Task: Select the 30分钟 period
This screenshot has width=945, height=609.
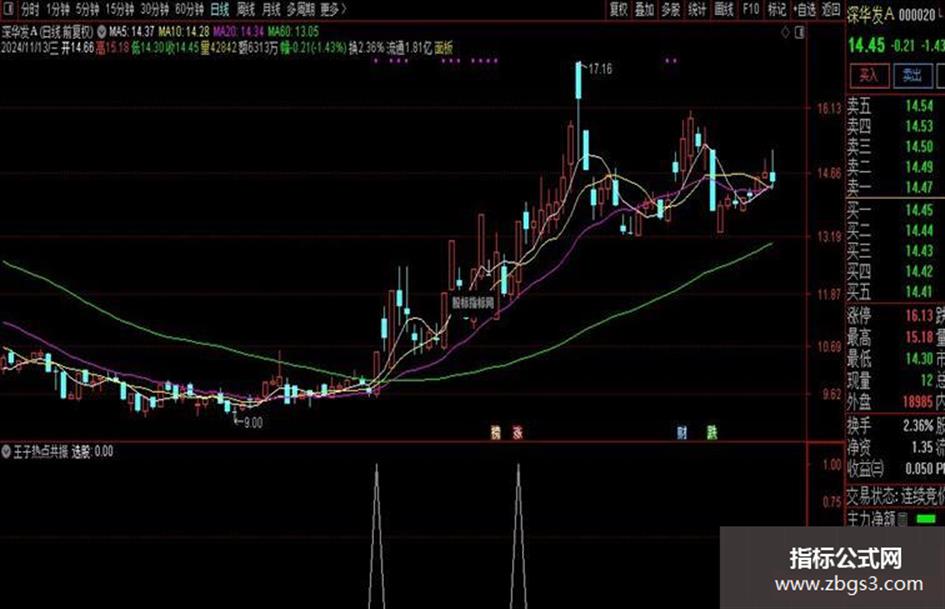Action: [x=155, y=10]
